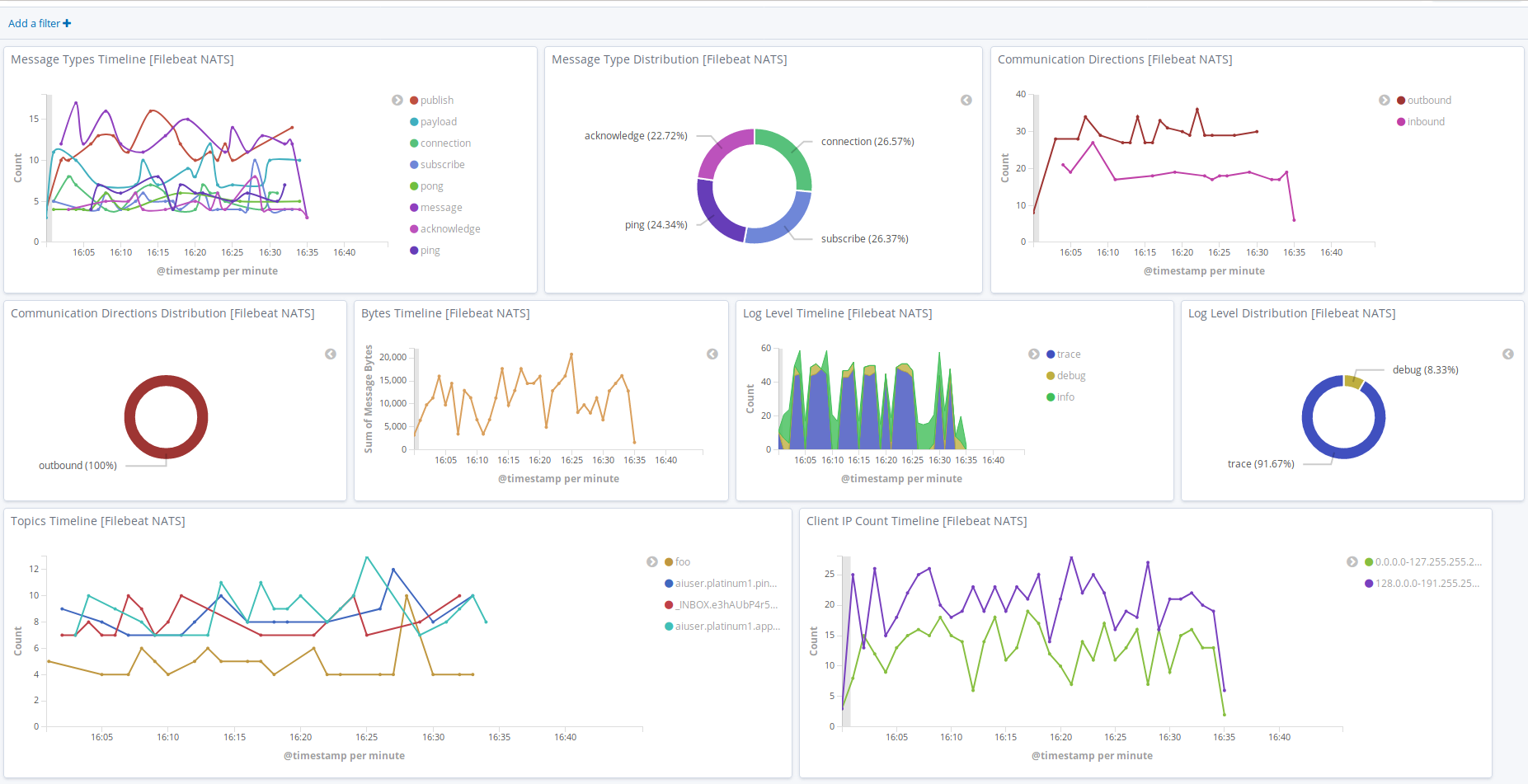Toggle legend arrow in Message Type Distribution panel
Image resolution: width=1528 pixels, height=784 pixels.
pos(966,100)
